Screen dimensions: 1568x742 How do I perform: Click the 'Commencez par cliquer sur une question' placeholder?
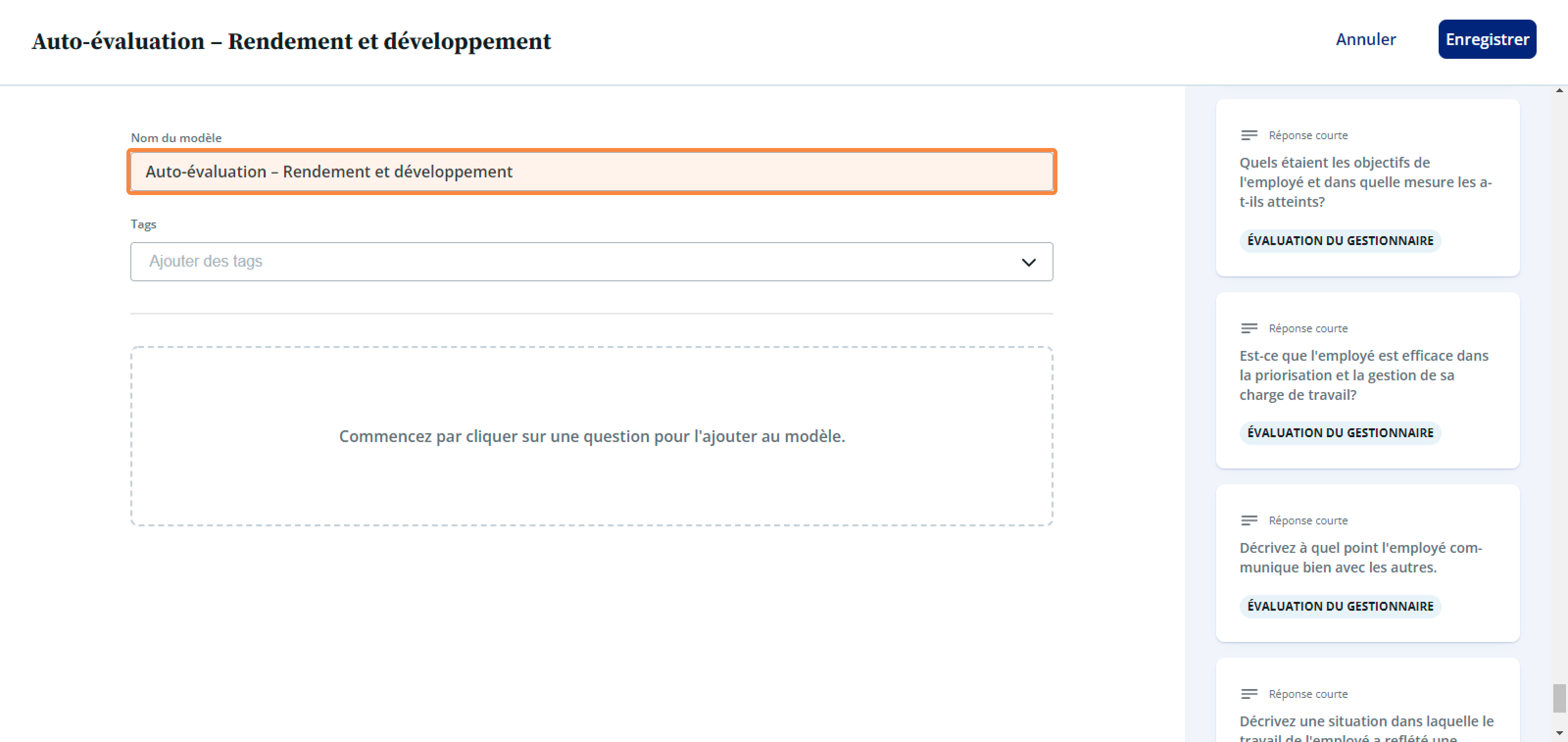[x=591, y=437]
